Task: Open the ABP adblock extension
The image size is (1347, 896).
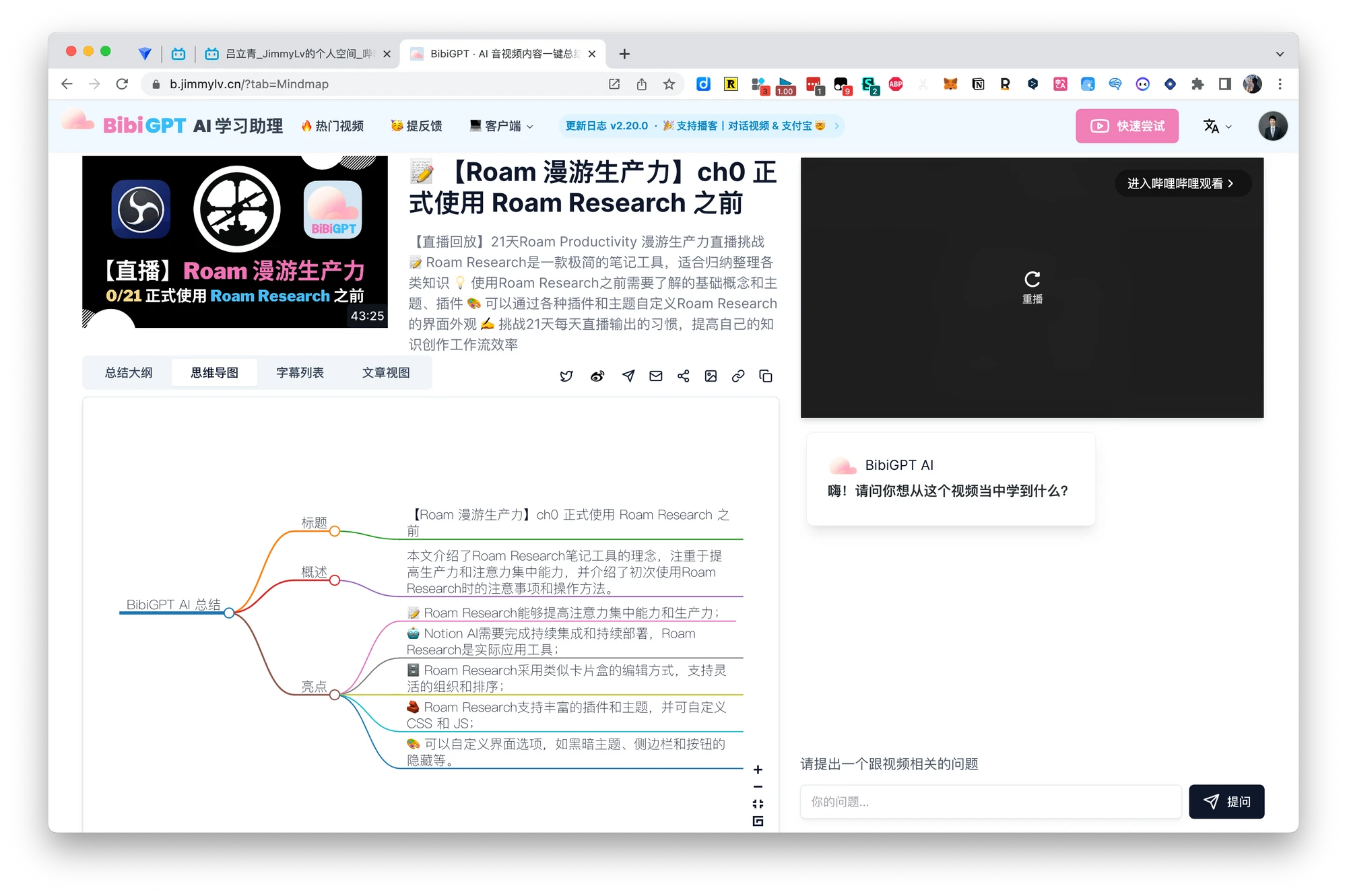Action: [895, 84]
